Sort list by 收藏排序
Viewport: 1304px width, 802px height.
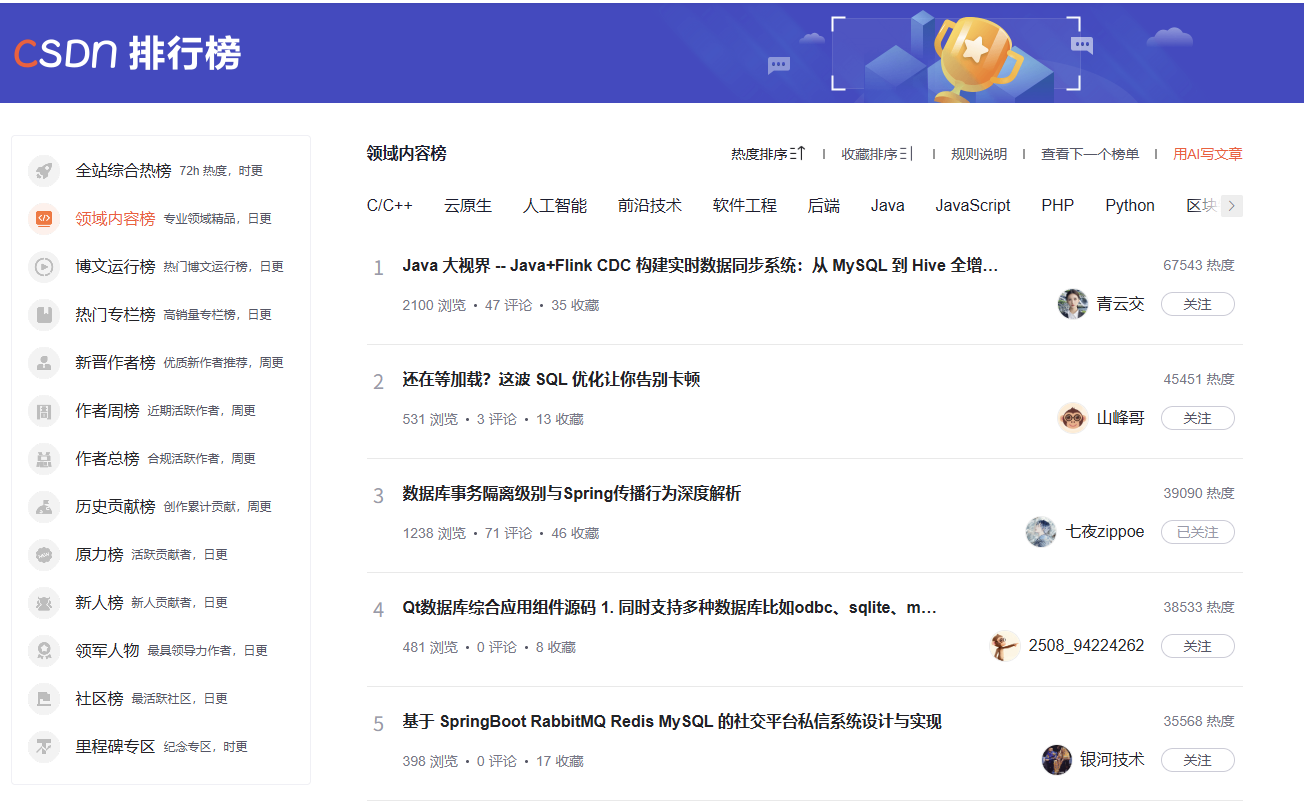coord(878,154)
